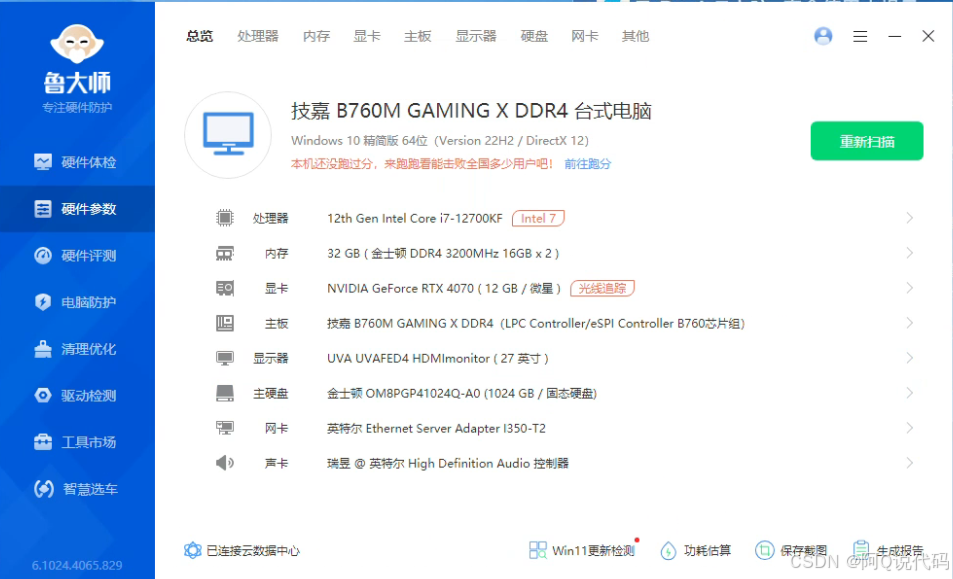Click the 硬件体检 monitor icon

pyautogui.click(x=43, y=162)
